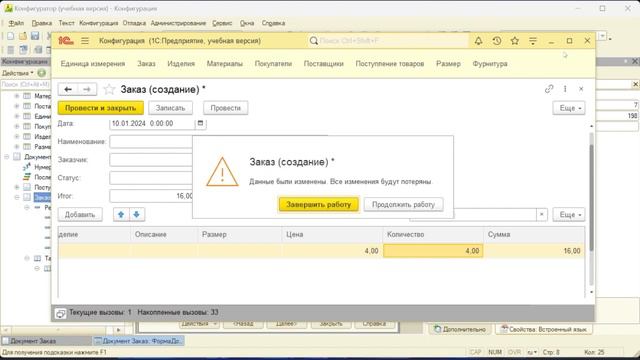The width and height of the screenshot is (640, 360).
Task: Open Свойства: Встроенный язык panel tab
Action: tap(544, 329)
